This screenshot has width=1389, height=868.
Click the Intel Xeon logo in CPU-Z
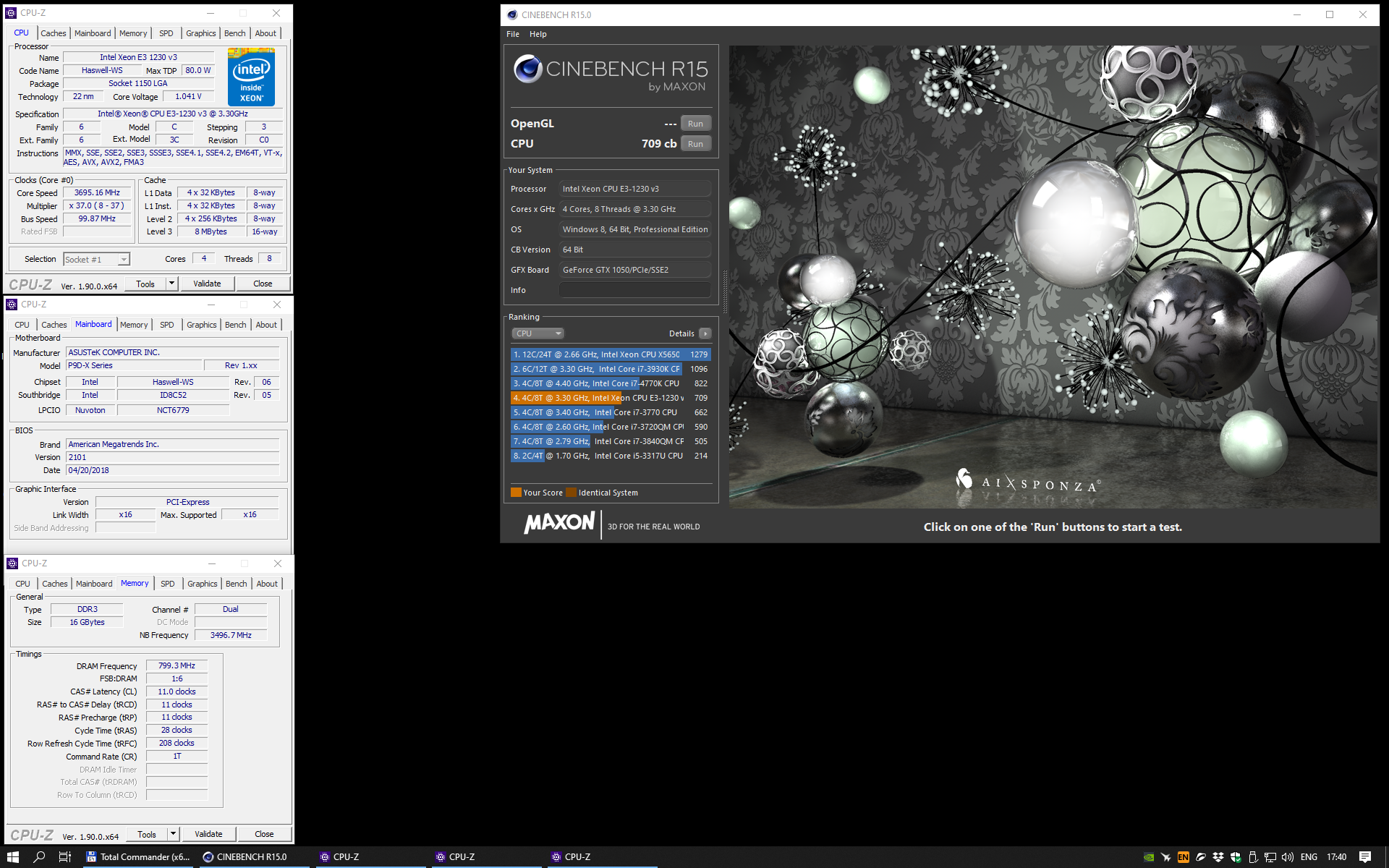coord(251,77)
